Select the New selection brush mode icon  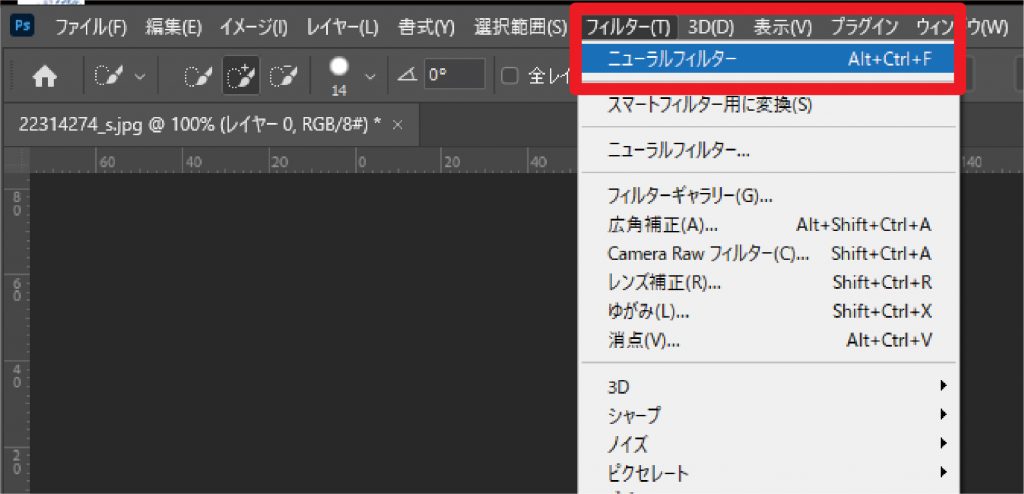click(196, 76)
